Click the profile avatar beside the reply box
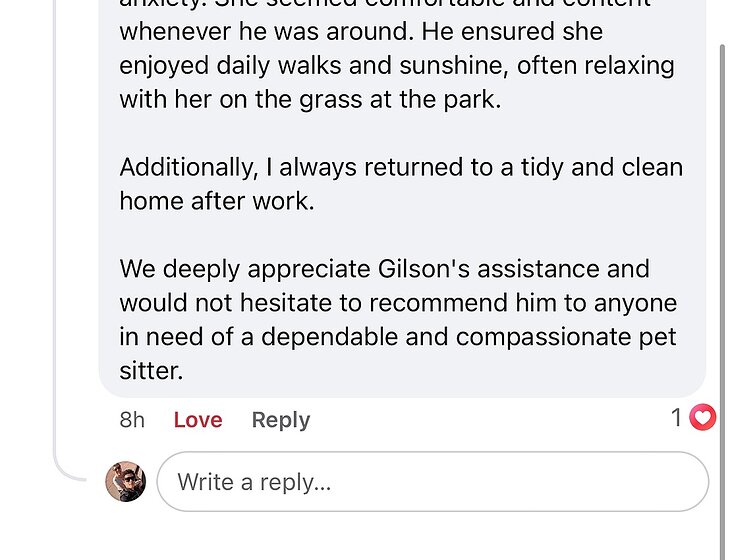This screenshot has height=560, width=730. pyautogui.click(x=126, y=482)
